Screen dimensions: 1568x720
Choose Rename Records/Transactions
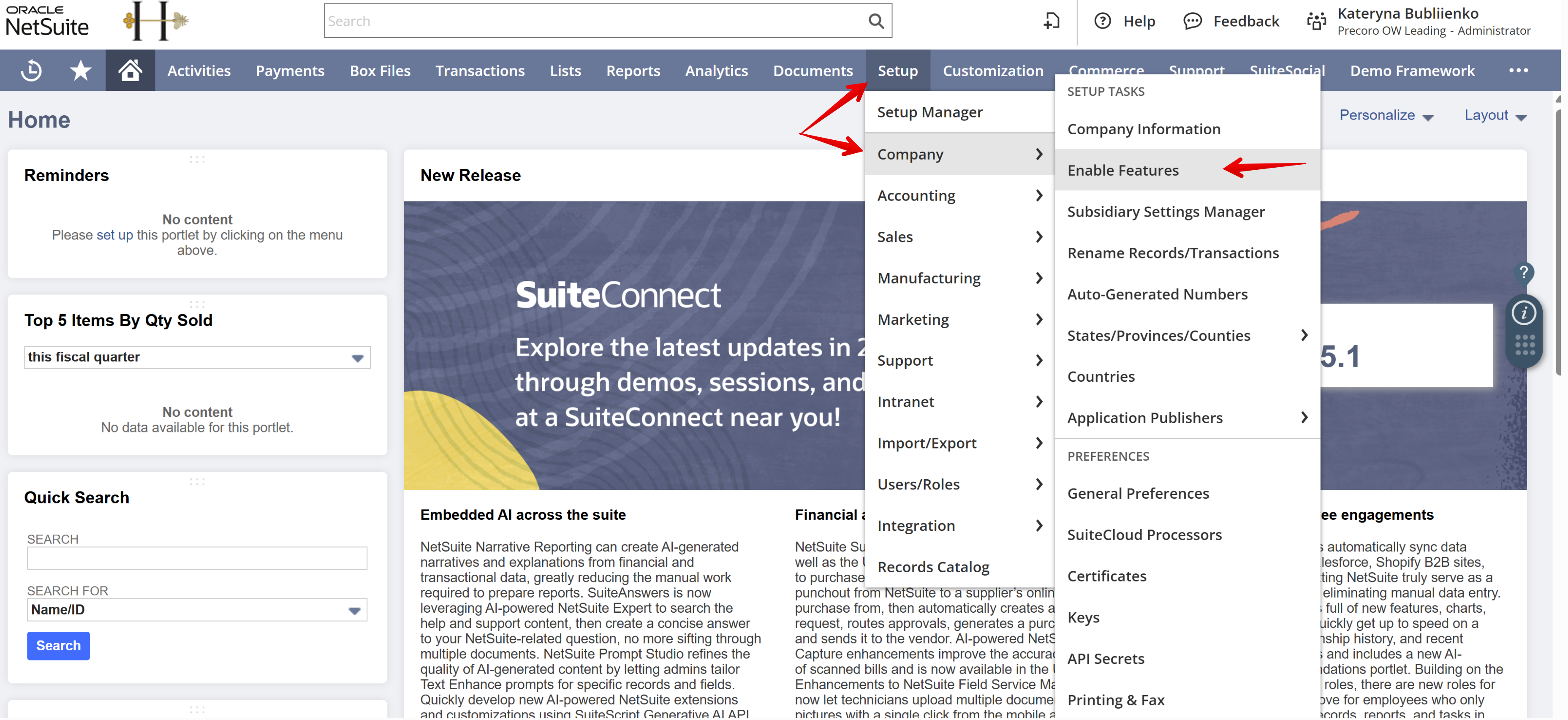tap(1187, 253)
